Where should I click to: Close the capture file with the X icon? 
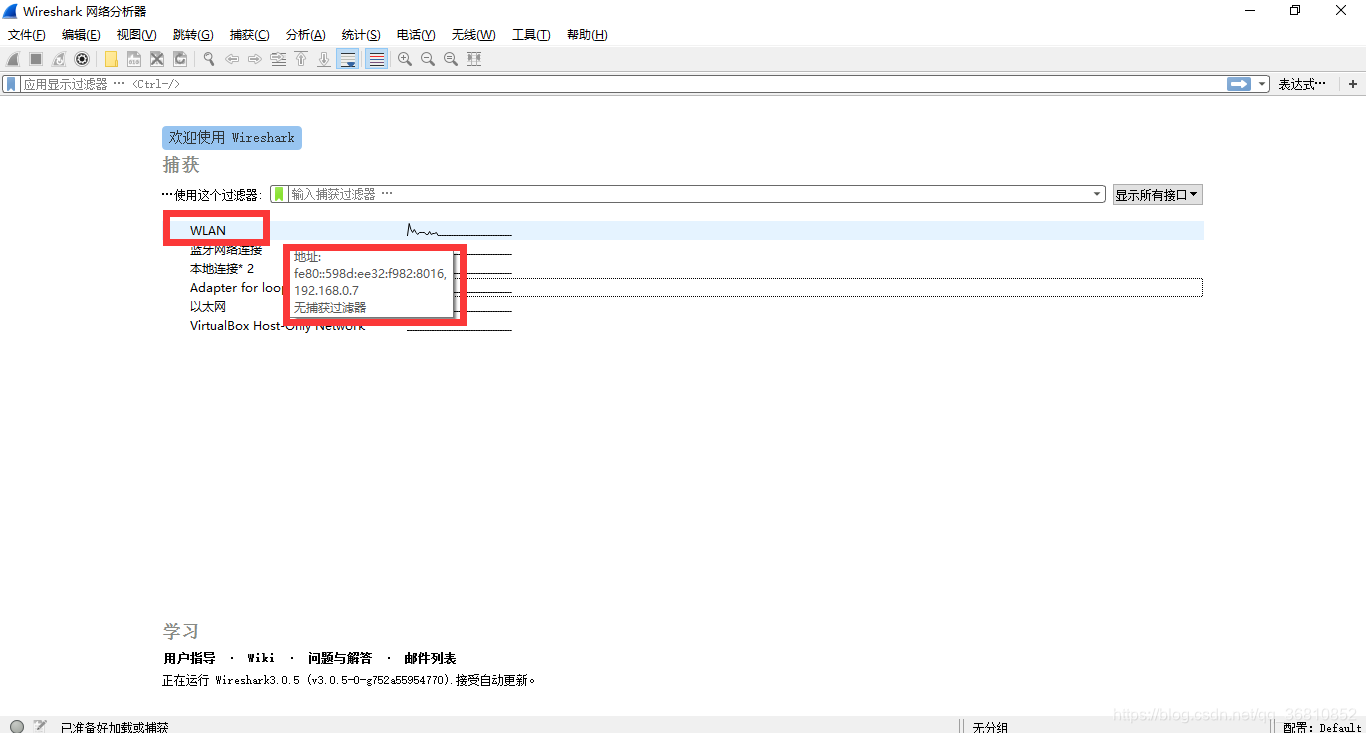[x=157, y=59]
